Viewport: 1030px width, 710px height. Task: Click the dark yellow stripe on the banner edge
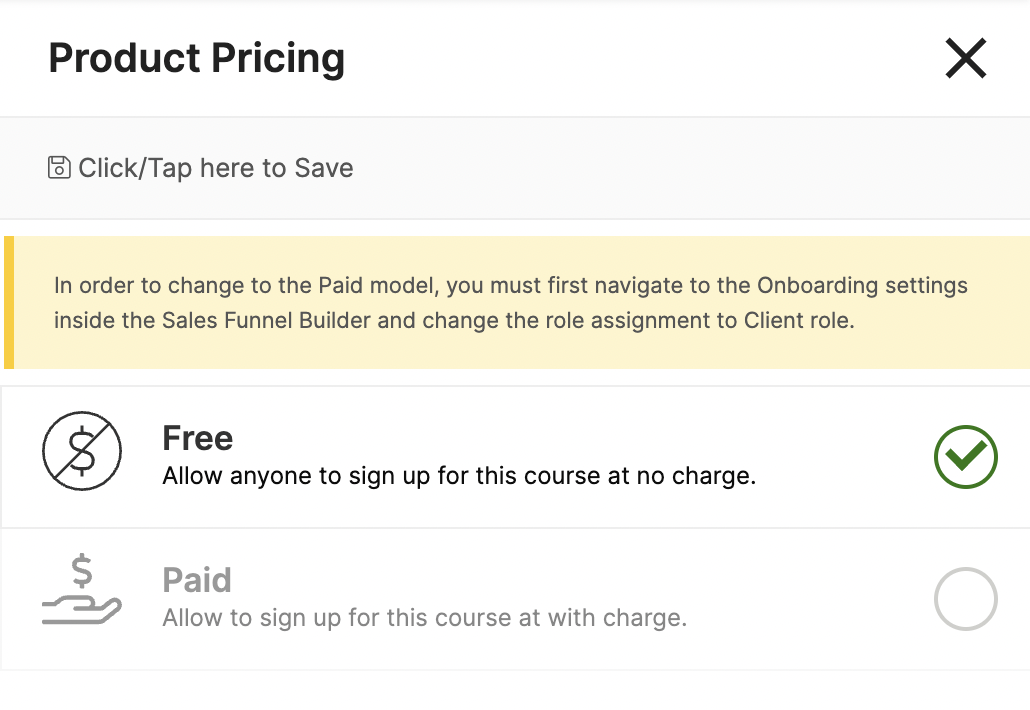pos(9,302)
